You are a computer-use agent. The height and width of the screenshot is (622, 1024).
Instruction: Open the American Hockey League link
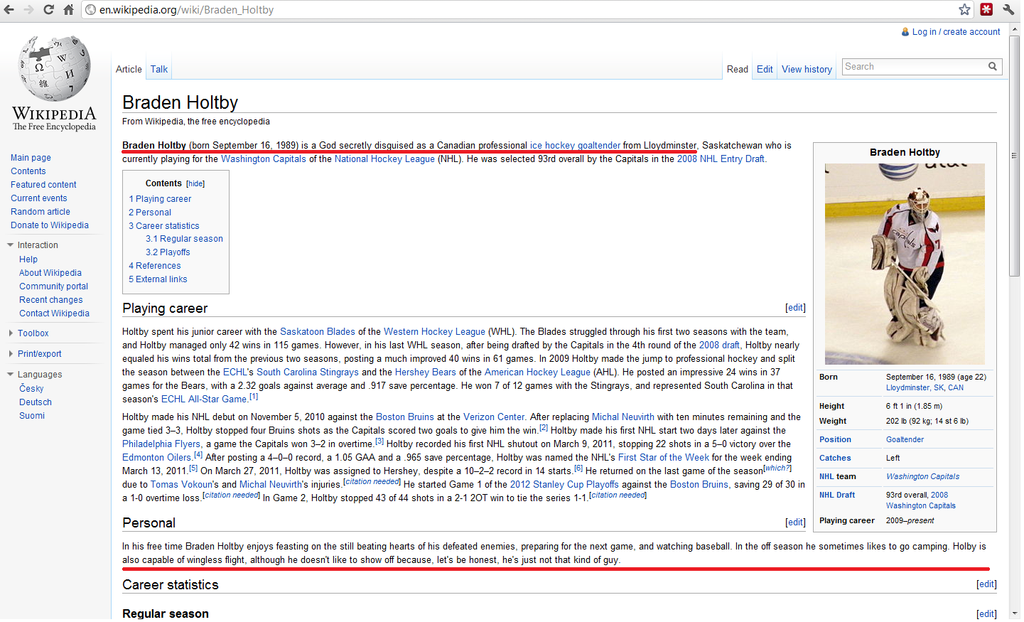(x=537, y=372)
